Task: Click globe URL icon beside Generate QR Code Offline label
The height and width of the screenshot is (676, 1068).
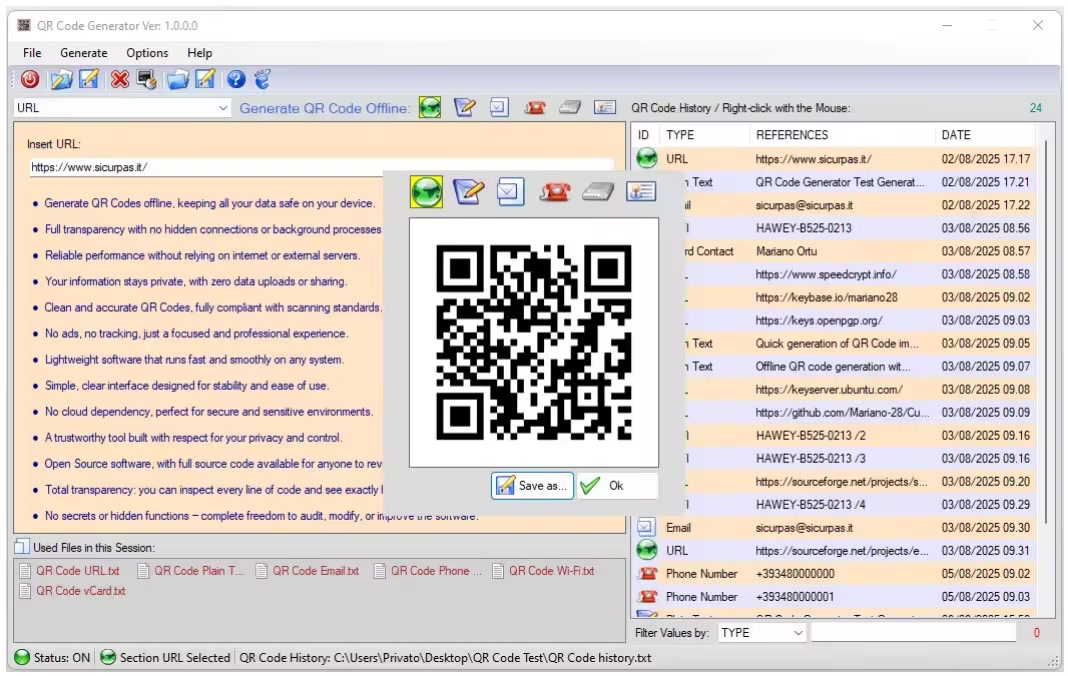Action: (x=430, y=107)
